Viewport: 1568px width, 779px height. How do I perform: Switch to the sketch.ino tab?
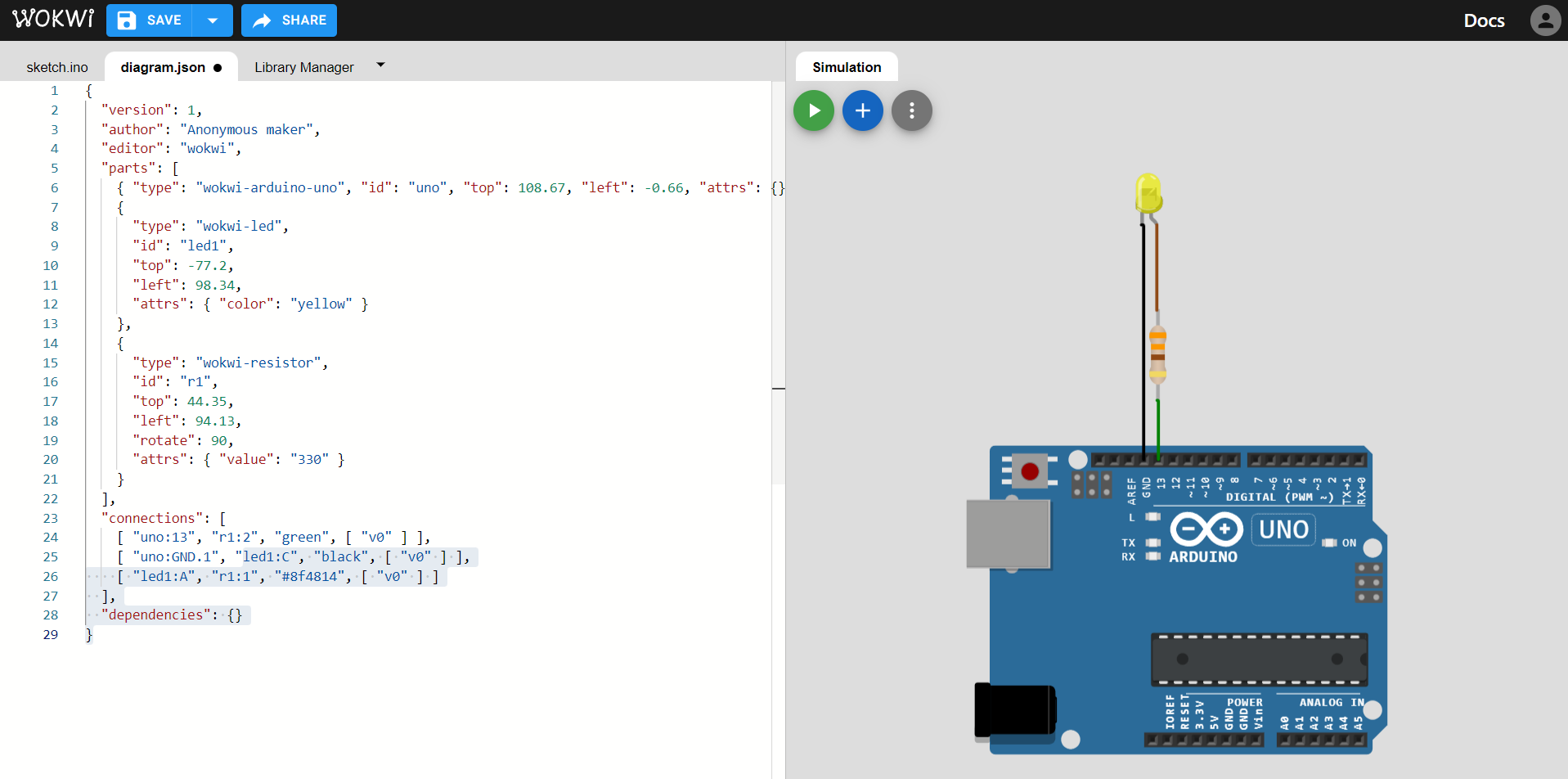[57, 67]
